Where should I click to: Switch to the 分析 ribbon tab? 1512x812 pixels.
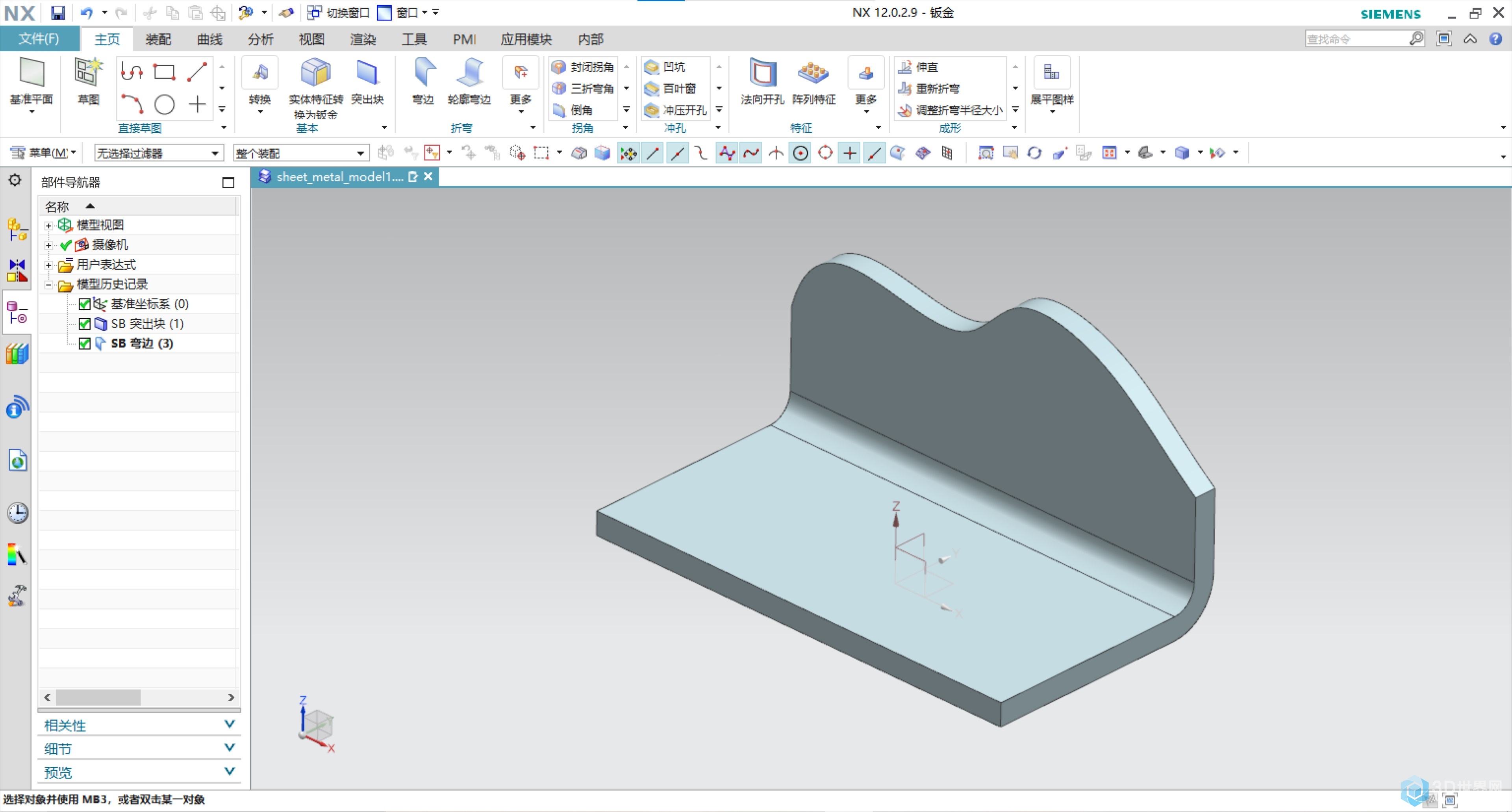point(261,39)
